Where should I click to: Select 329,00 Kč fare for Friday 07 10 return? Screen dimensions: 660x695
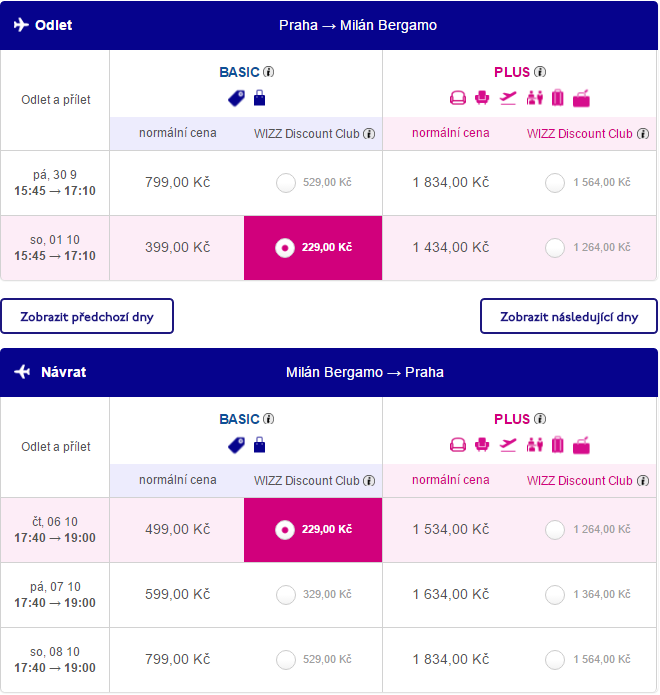coord(286,595)
